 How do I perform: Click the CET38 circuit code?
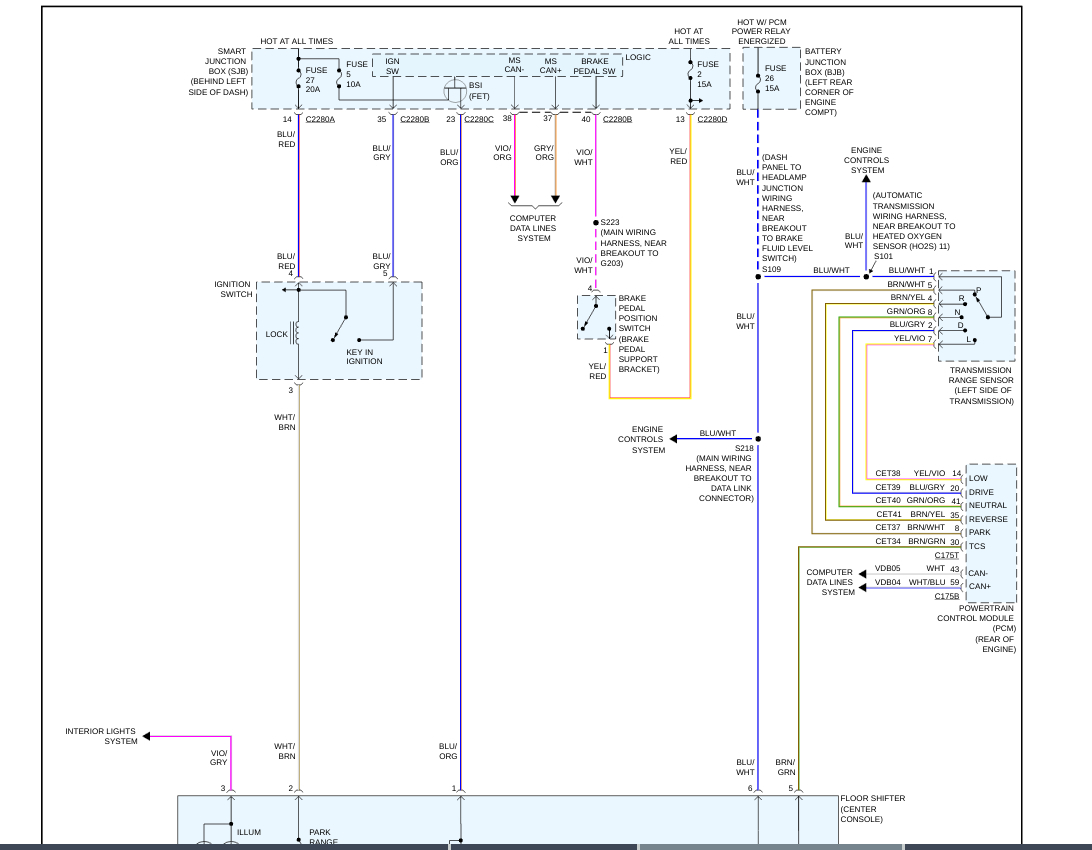[888, 473]
